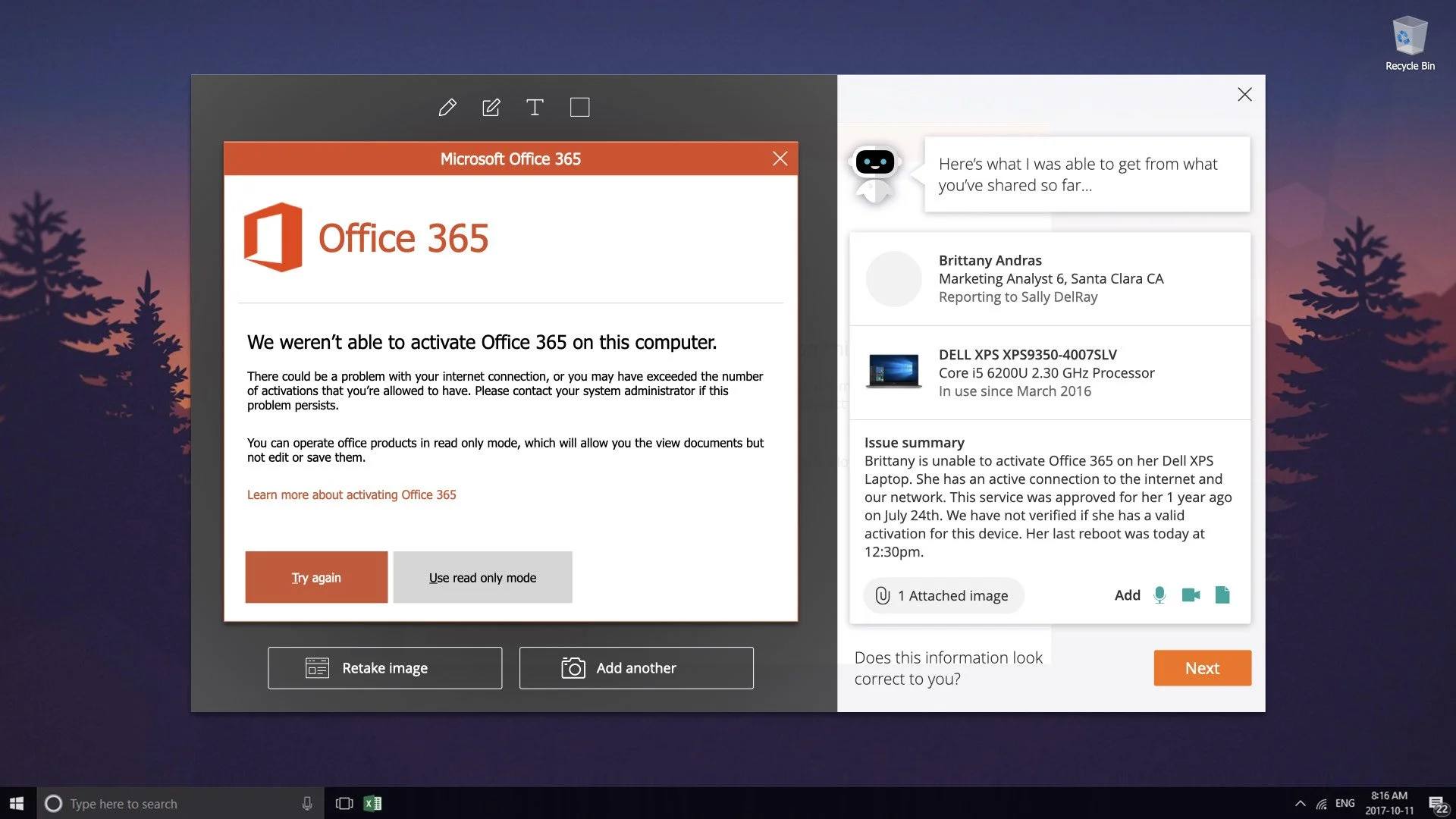Viewport: 1456px width, 819px height.
Task: Open the Windows Start menu
Action: pos(17,803)
